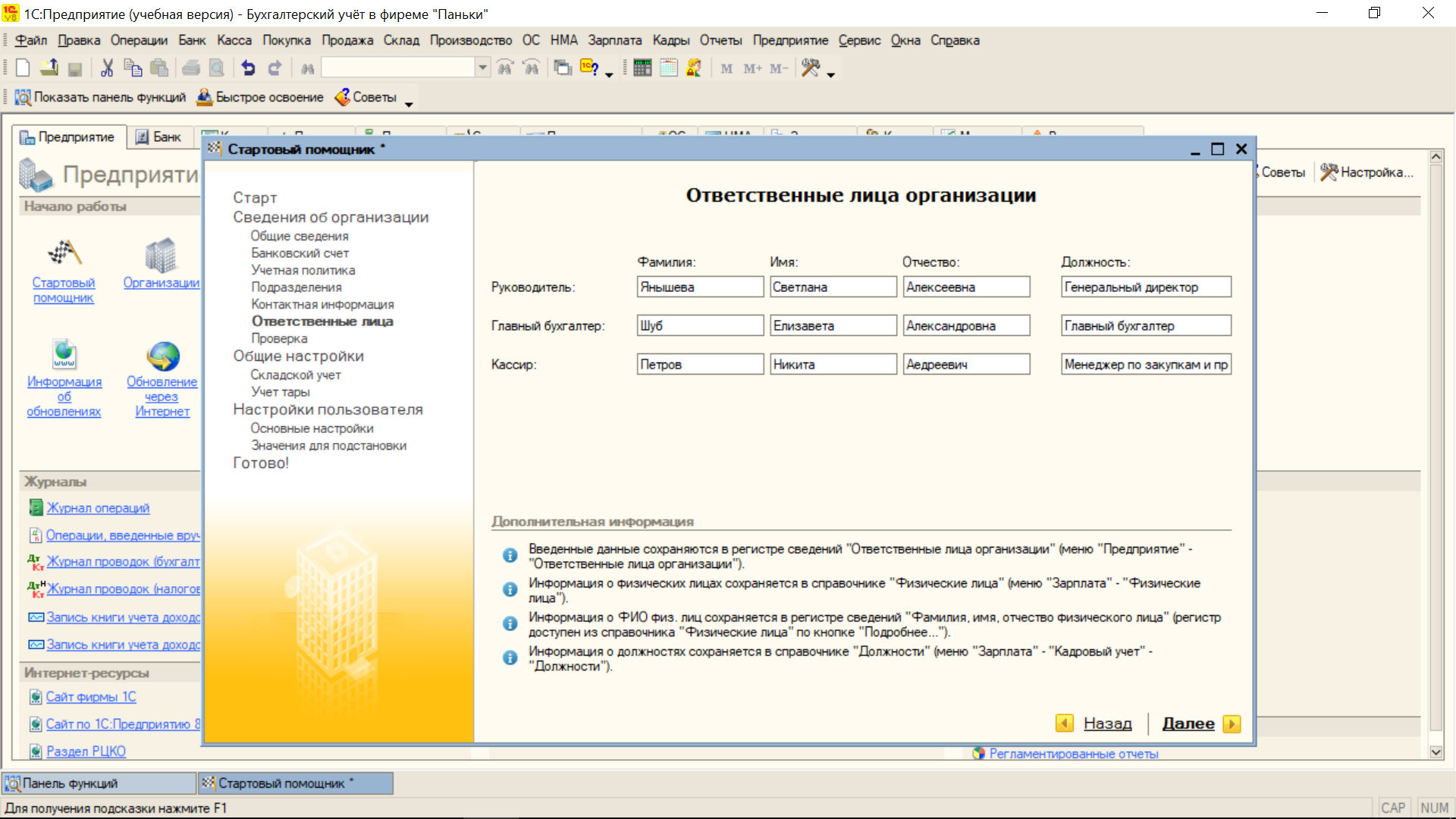Click Кассир Должность field

1146,364
